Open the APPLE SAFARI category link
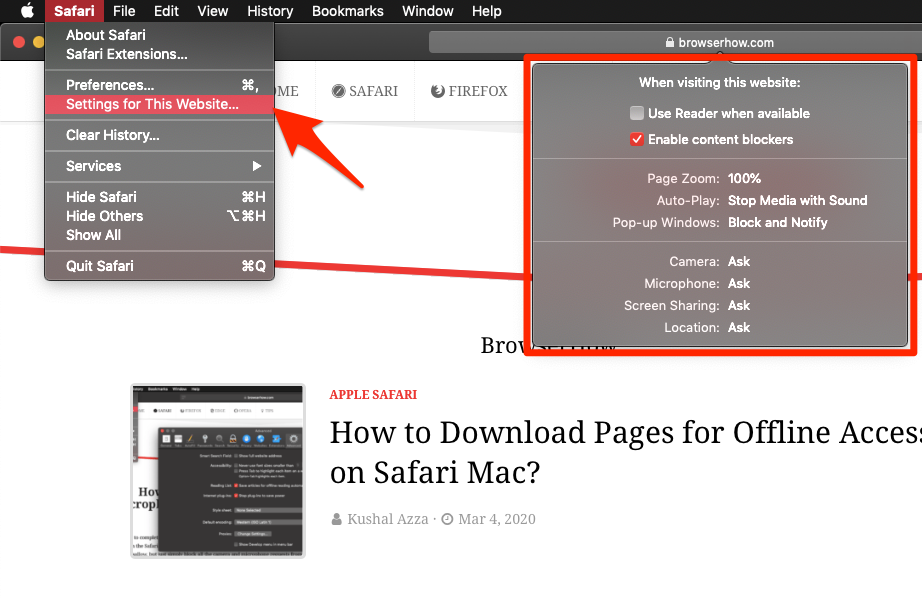Screen dimensions: 922x599 coord(373,395)
